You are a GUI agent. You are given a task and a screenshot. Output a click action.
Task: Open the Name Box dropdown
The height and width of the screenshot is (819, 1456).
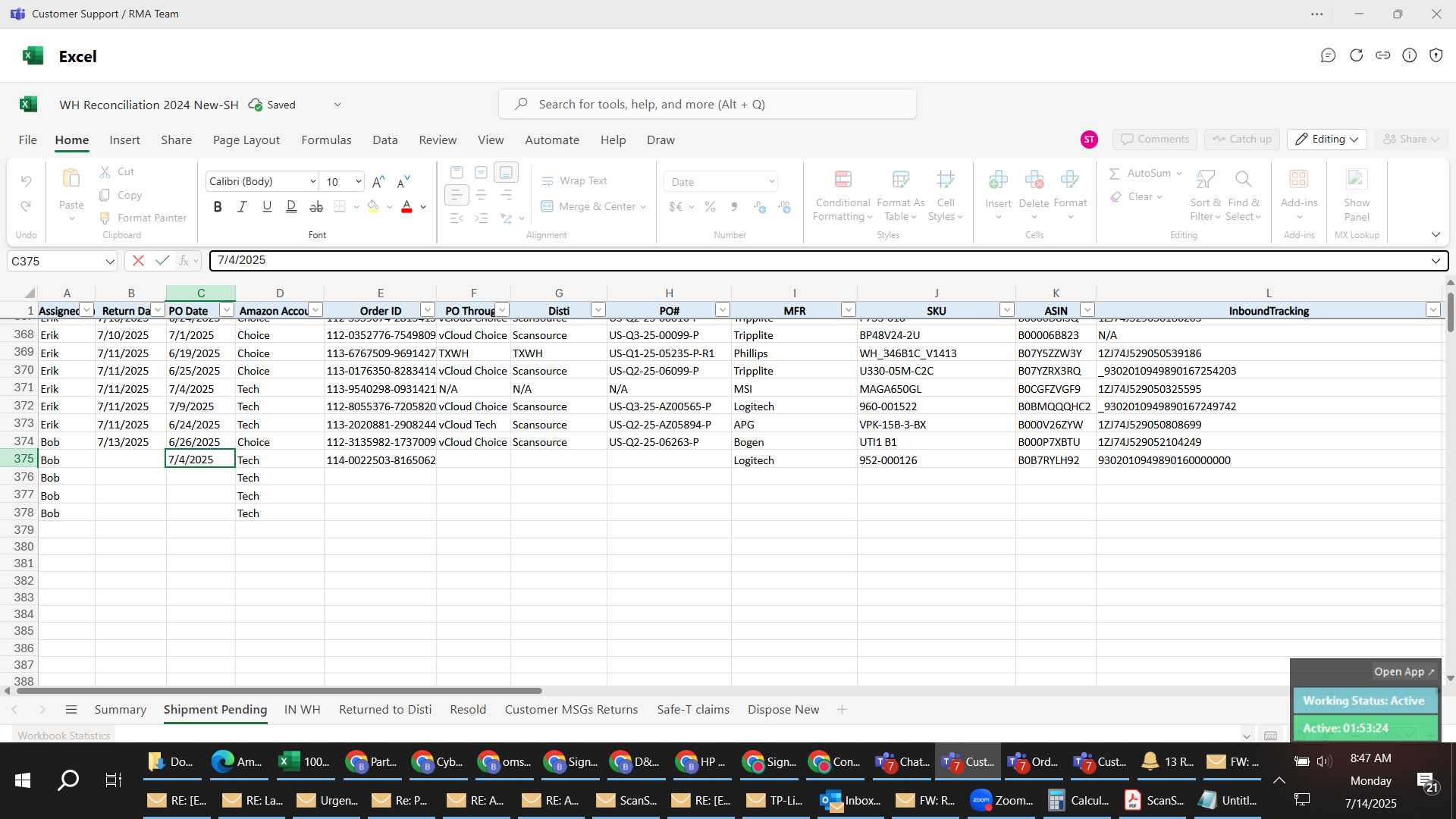(x=110, y=262)
